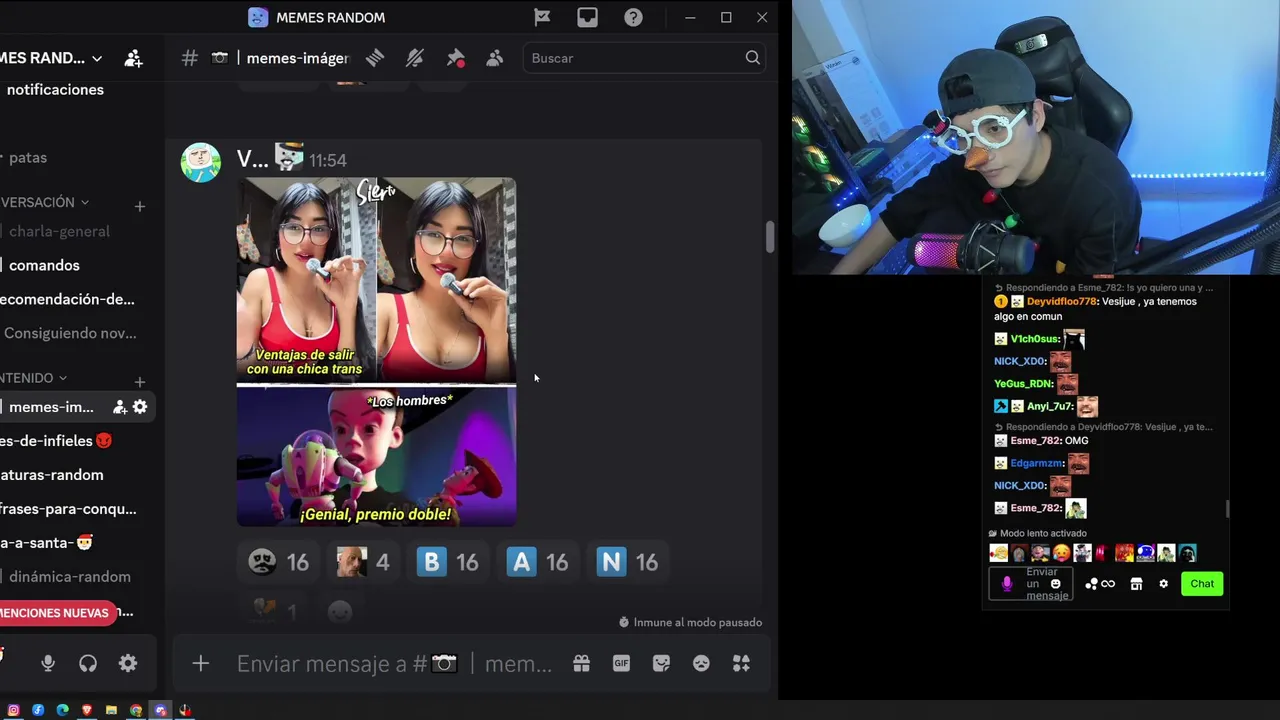Click invite people icon beside server name
Image resolution: width=1280 pixels, height=720 pixels.
point(133,58)
